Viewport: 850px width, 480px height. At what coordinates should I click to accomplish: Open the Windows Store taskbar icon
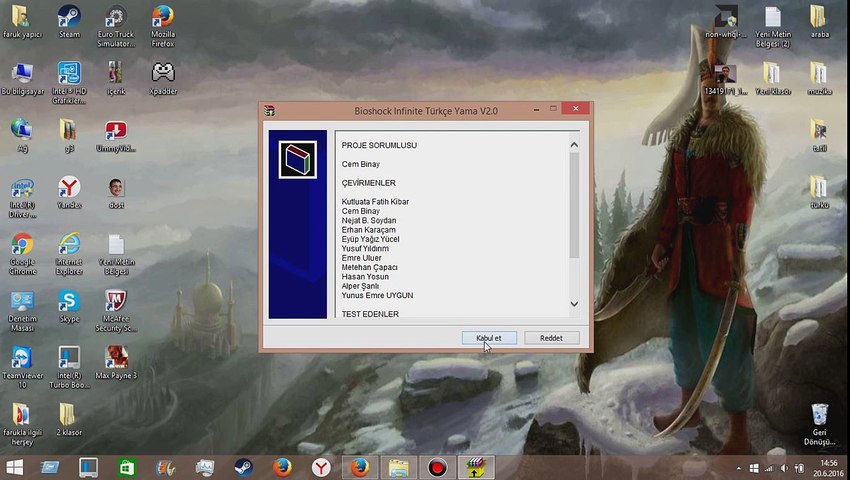127,468
